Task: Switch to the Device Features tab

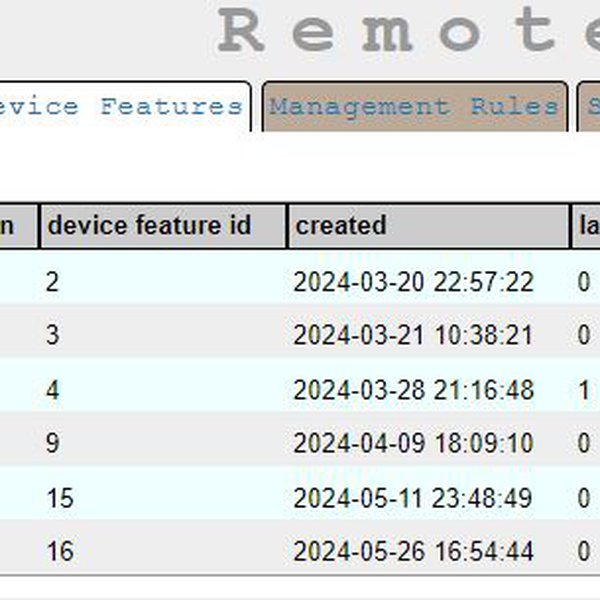Action: tap(125, 107)
